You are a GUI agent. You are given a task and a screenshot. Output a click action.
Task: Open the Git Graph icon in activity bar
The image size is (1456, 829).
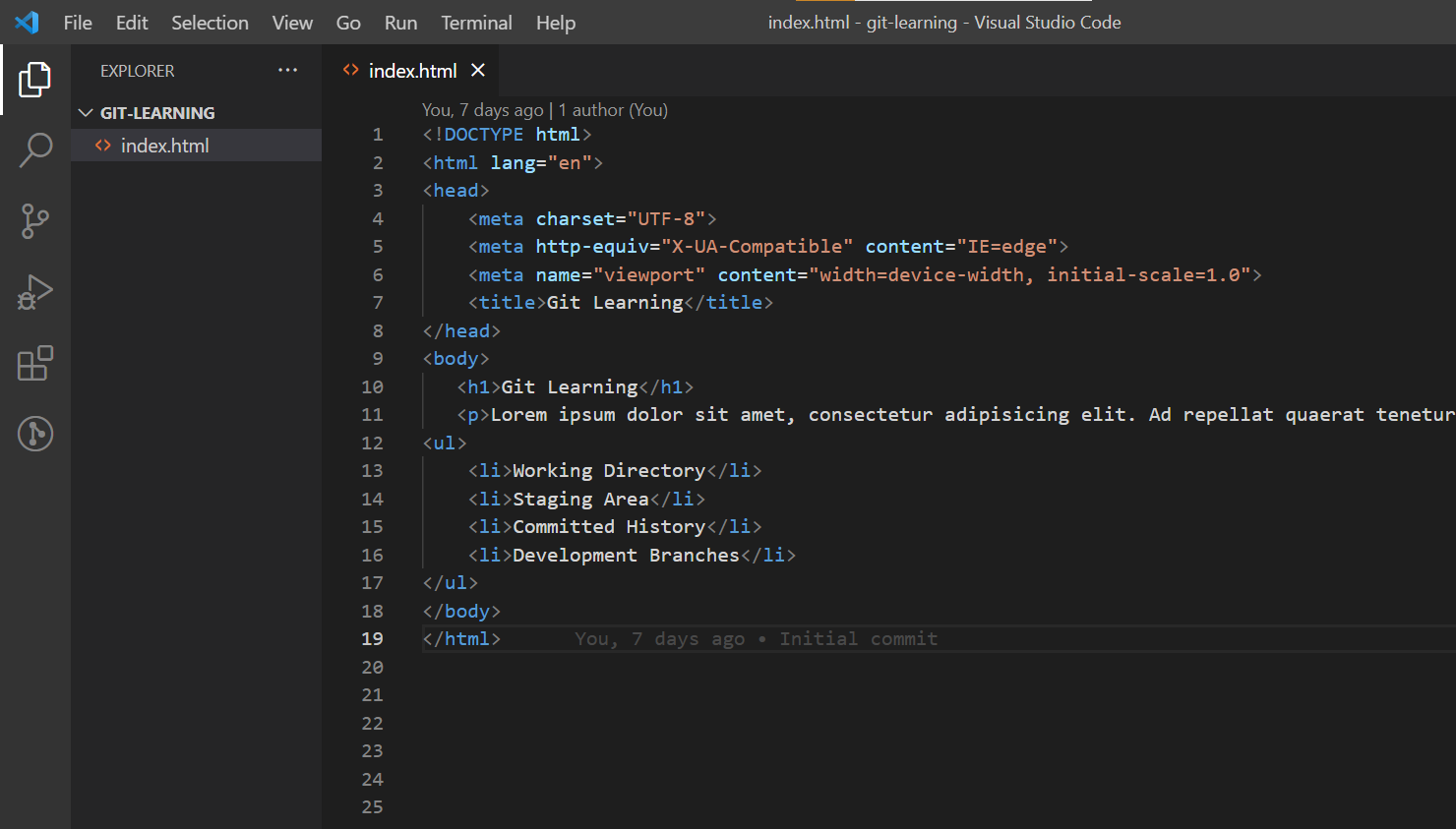[x=34, y=434]
